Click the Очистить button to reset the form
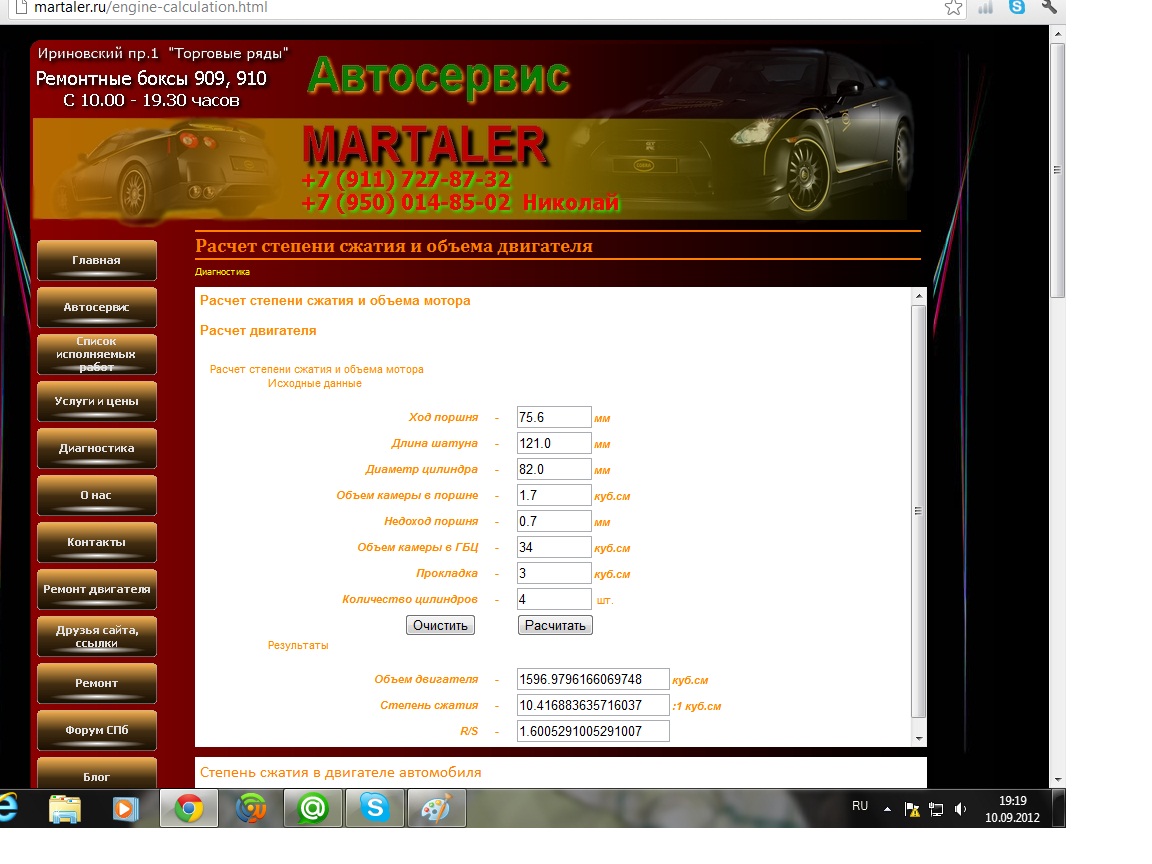The image size is (1152, 864). (x=440, y=625)
